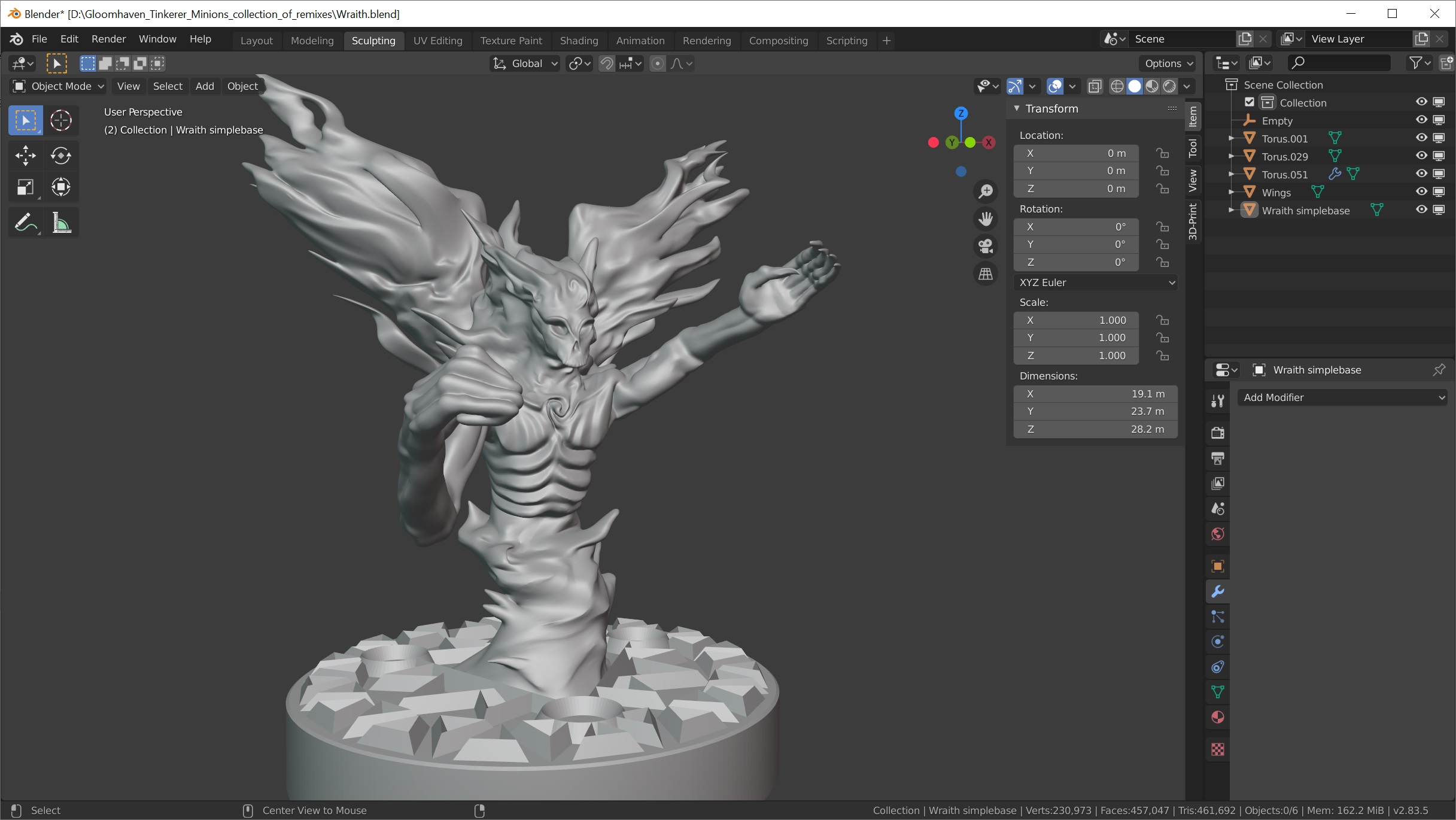This screenshot has width=1456, height=820.
Task: Uncheck the Collection checkbox
Action: point(1250,102)
